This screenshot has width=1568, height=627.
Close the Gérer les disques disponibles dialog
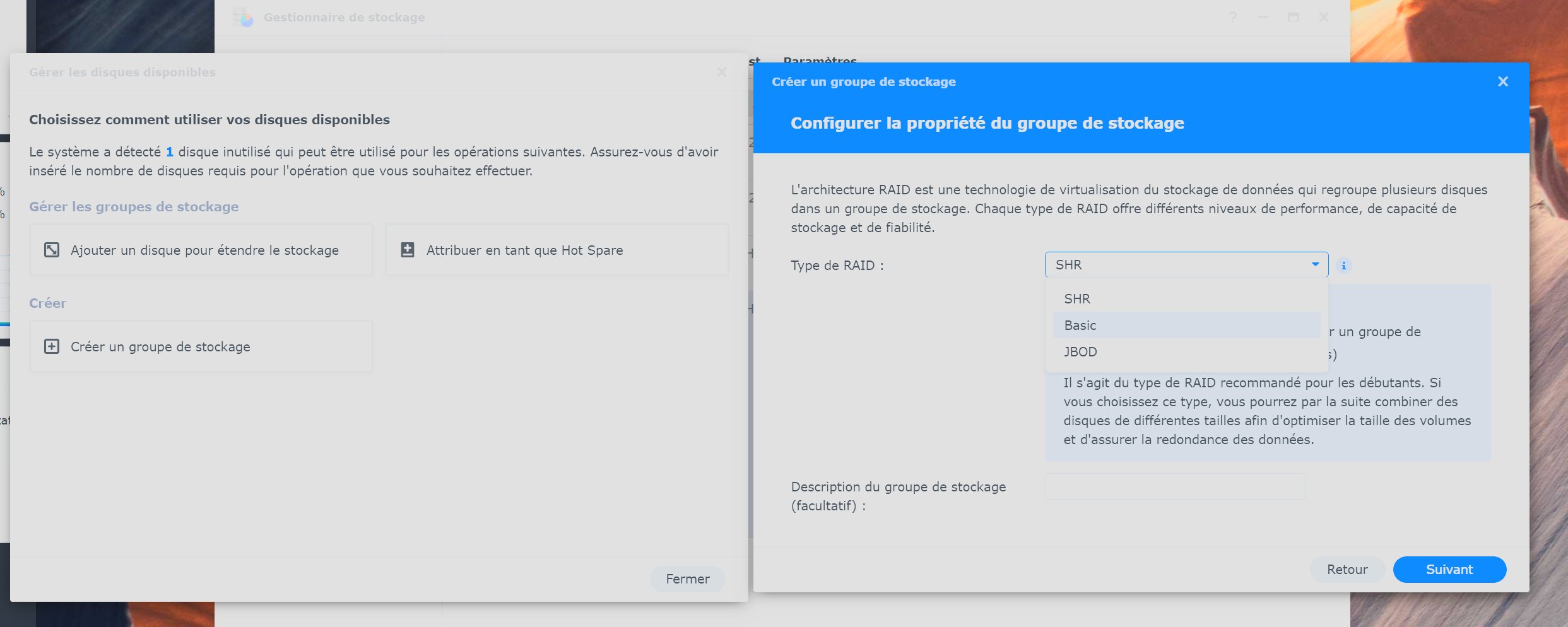[722, 73]
